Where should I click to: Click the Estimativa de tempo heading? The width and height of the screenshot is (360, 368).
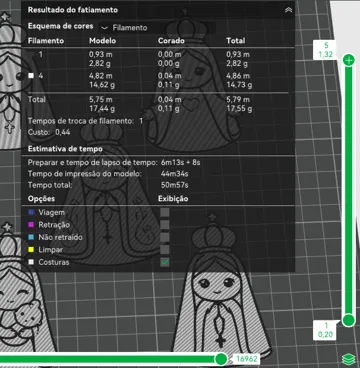(x=65, y=149)
